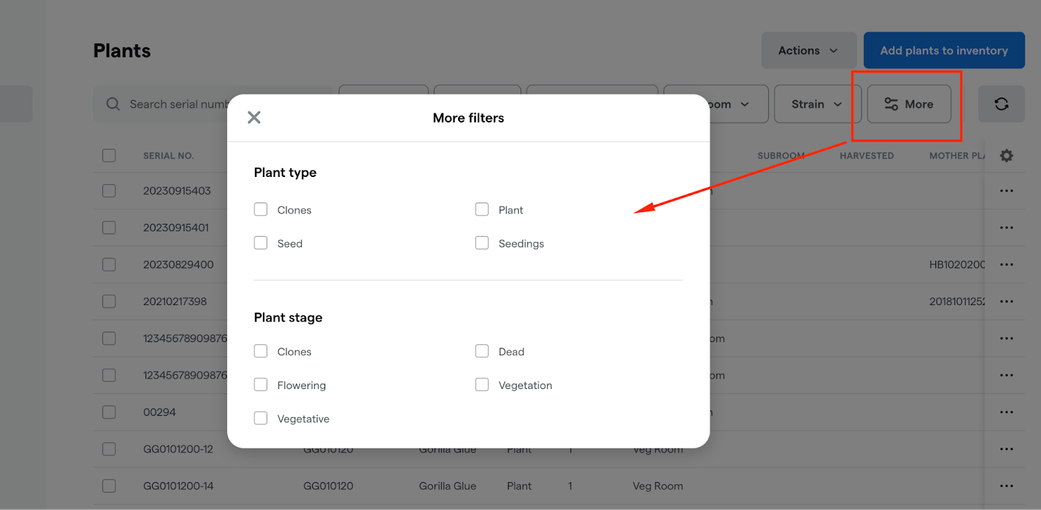Select the row checkbox for 20230829400
The height and width of the screenshot is (510, 1041).
tap(109, 264)
